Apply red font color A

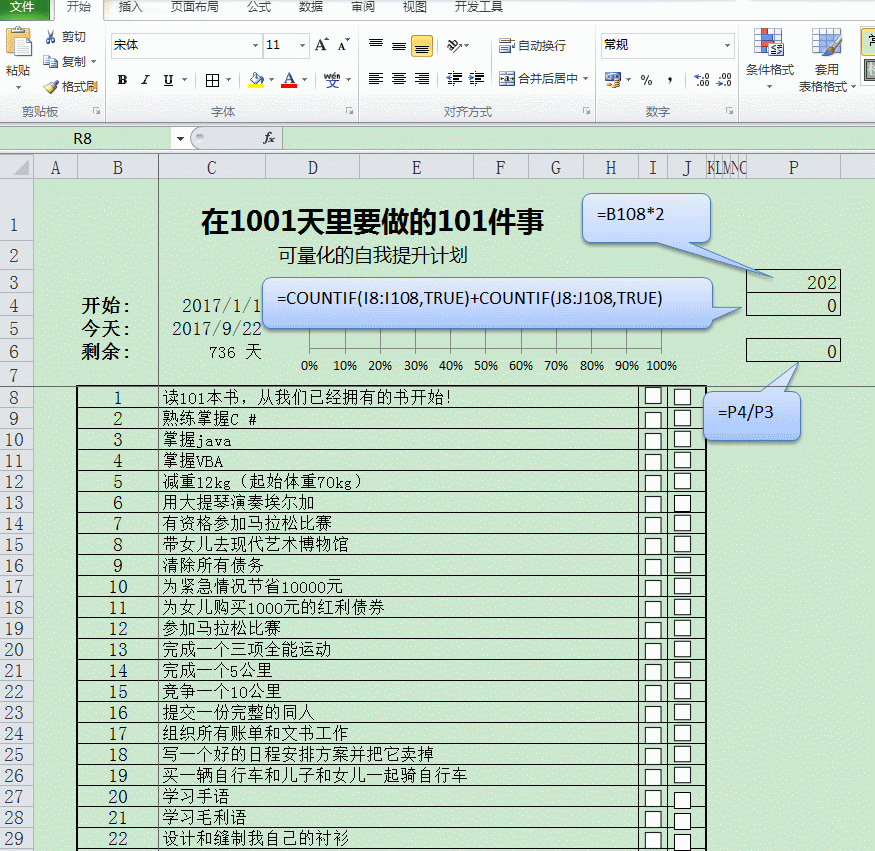pos(289,80)
